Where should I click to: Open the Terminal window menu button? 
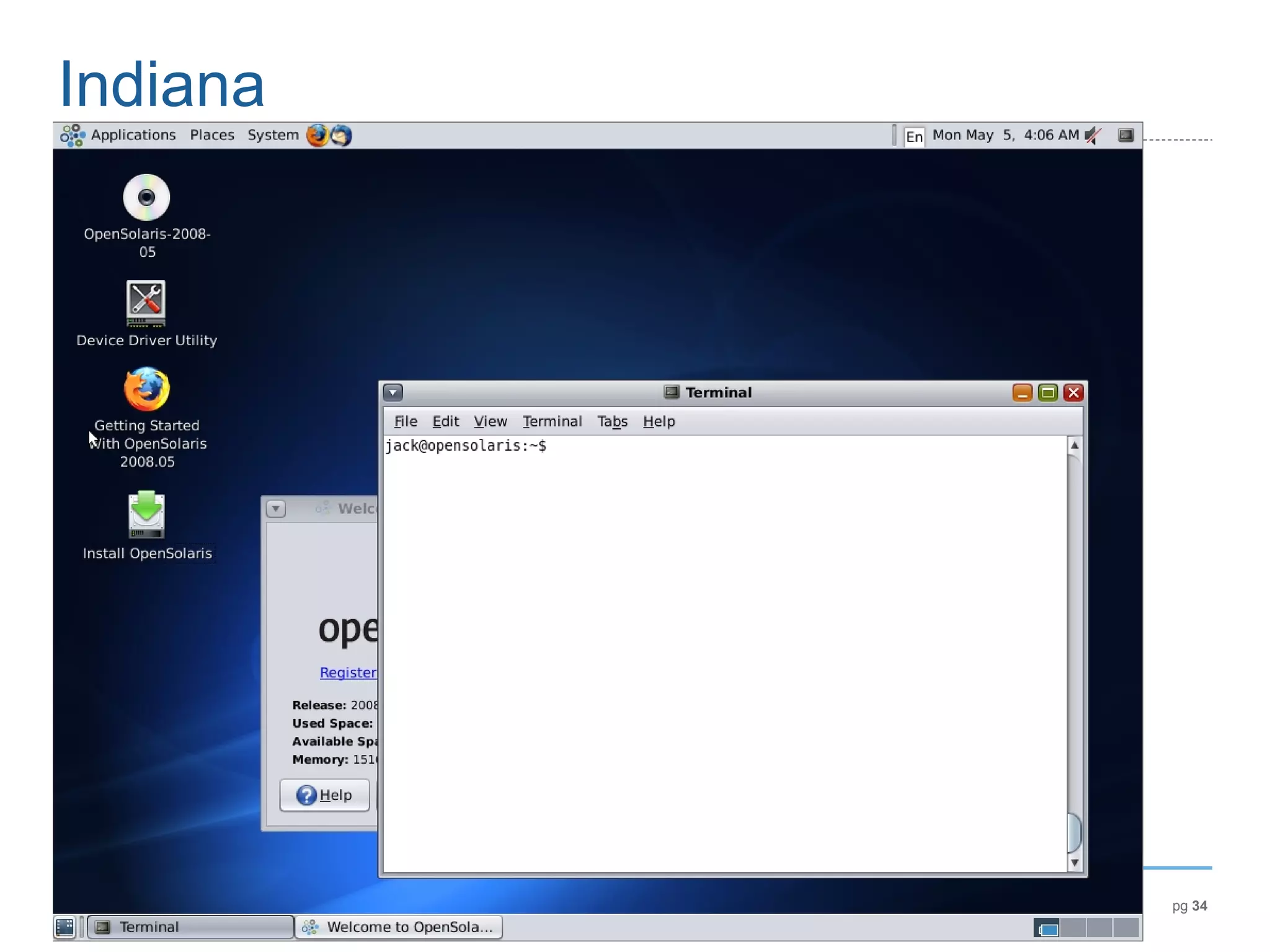pos(393,392)
